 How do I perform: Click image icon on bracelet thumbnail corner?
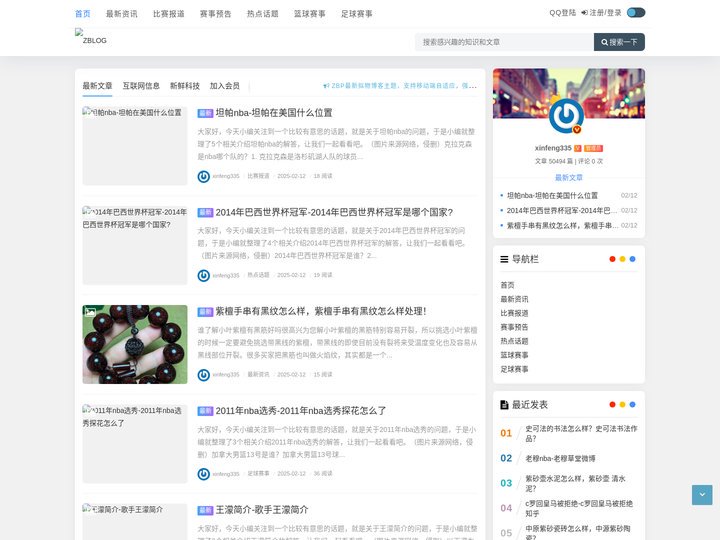90,312
